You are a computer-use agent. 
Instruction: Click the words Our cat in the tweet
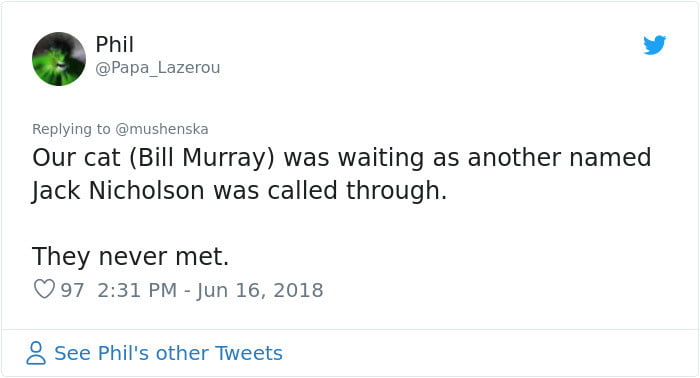[76, 158]
